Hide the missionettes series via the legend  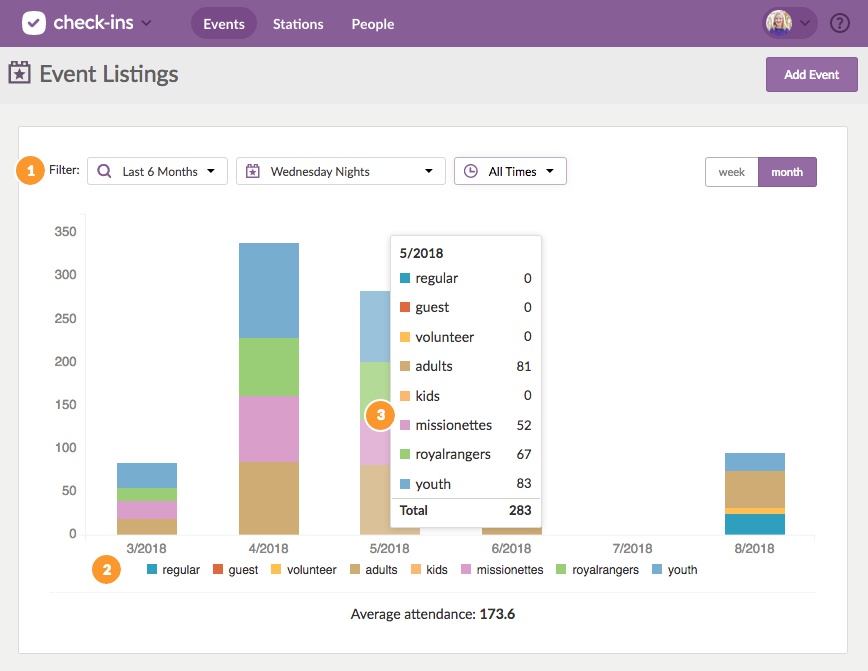503,569
